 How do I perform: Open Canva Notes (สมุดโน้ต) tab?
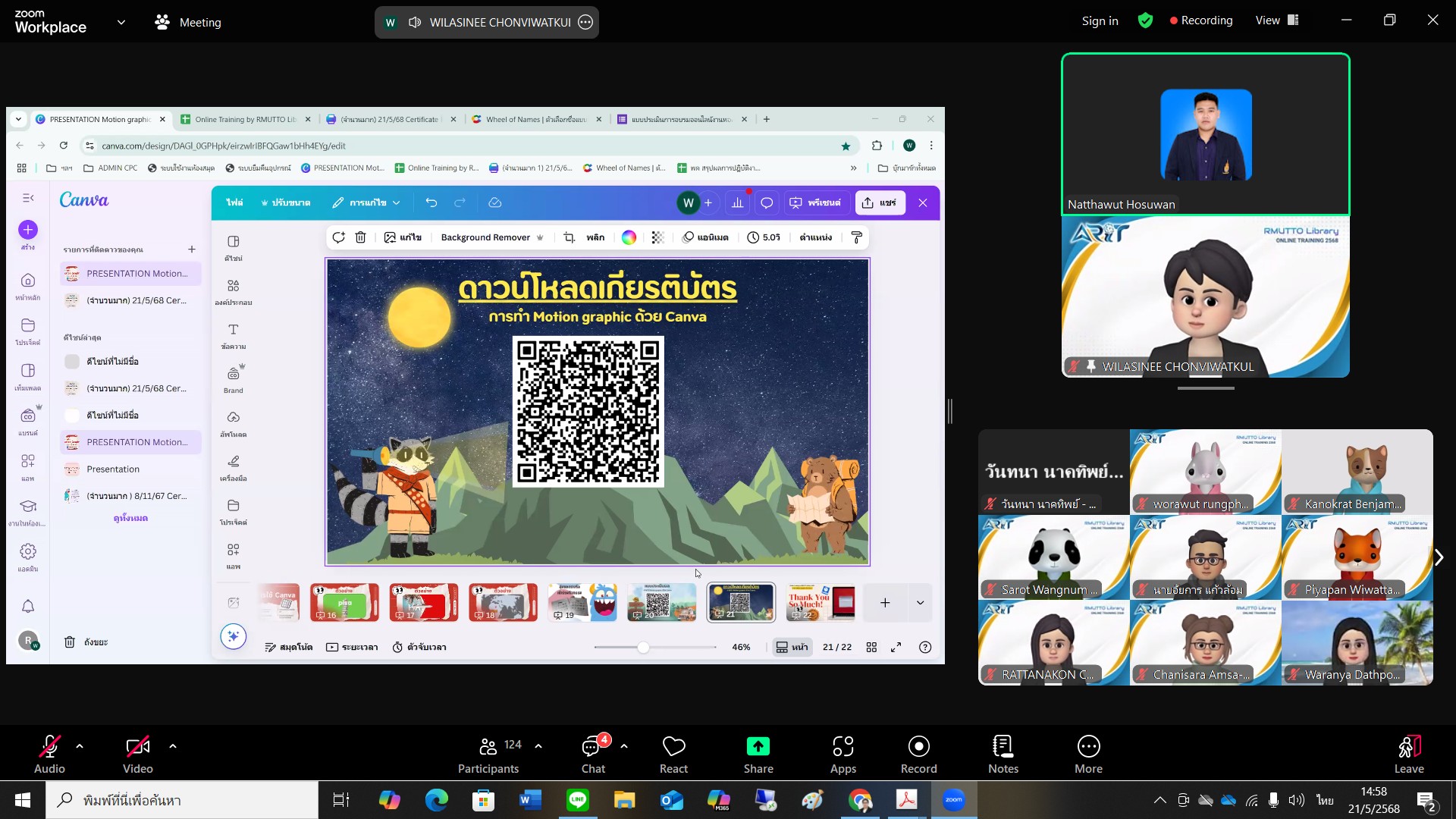(x=288, y=647)
